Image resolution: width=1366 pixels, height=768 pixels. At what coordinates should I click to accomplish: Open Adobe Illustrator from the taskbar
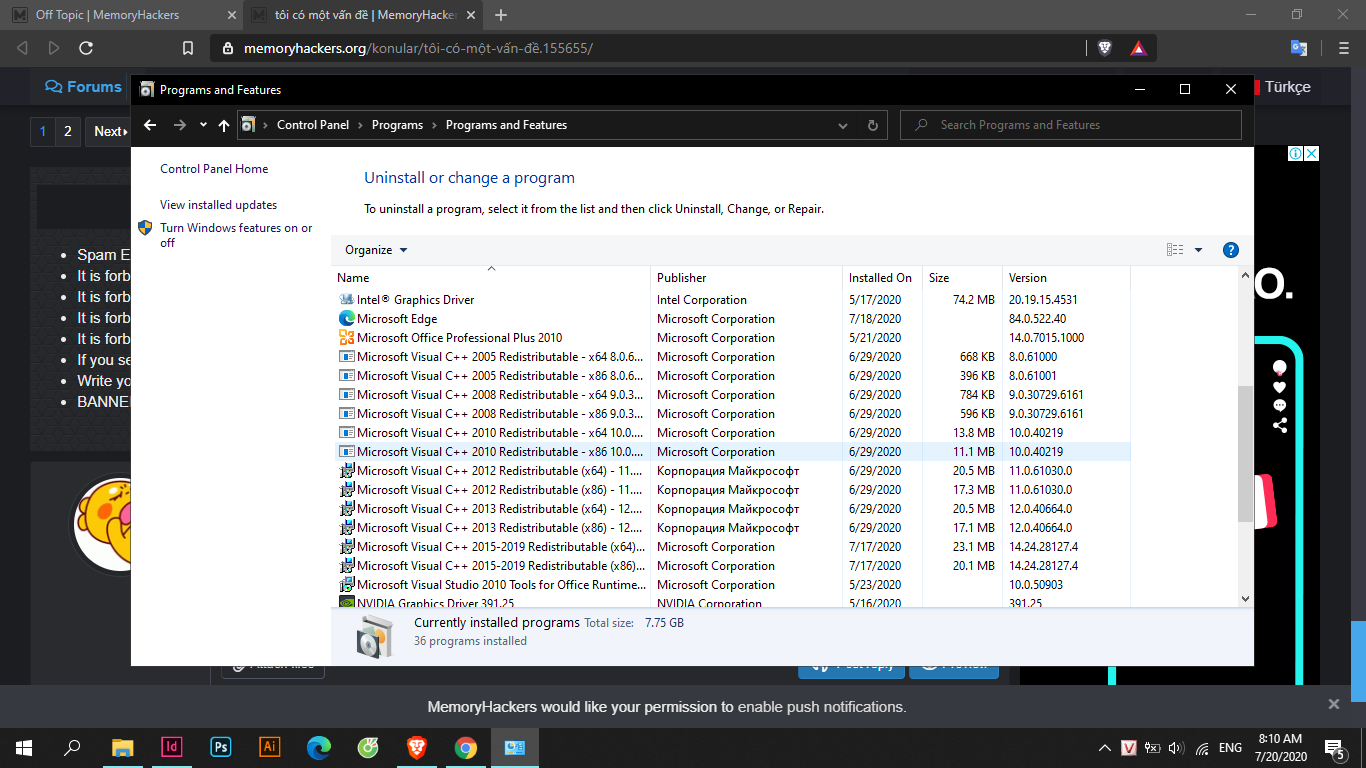click(x=269, y=747)
